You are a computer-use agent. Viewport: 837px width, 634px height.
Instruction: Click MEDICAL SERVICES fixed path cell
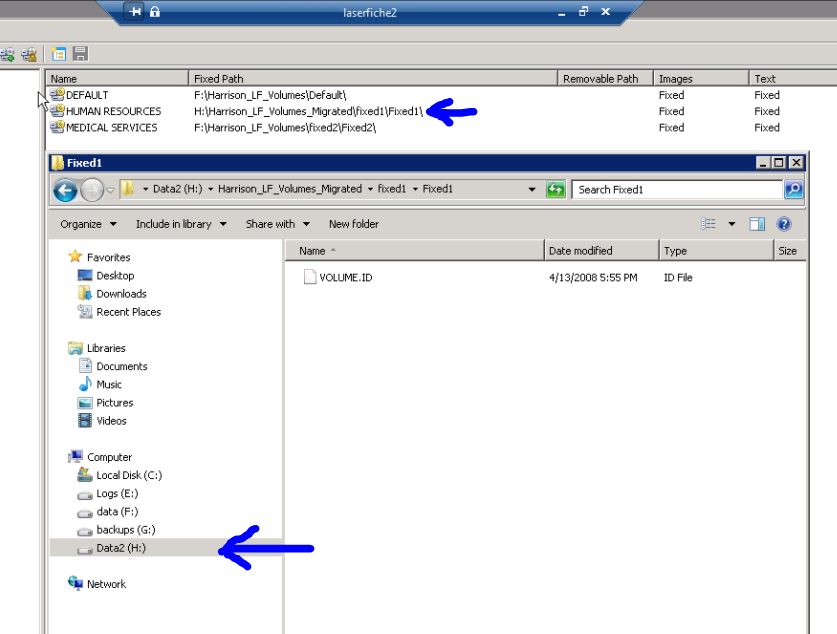285,128
